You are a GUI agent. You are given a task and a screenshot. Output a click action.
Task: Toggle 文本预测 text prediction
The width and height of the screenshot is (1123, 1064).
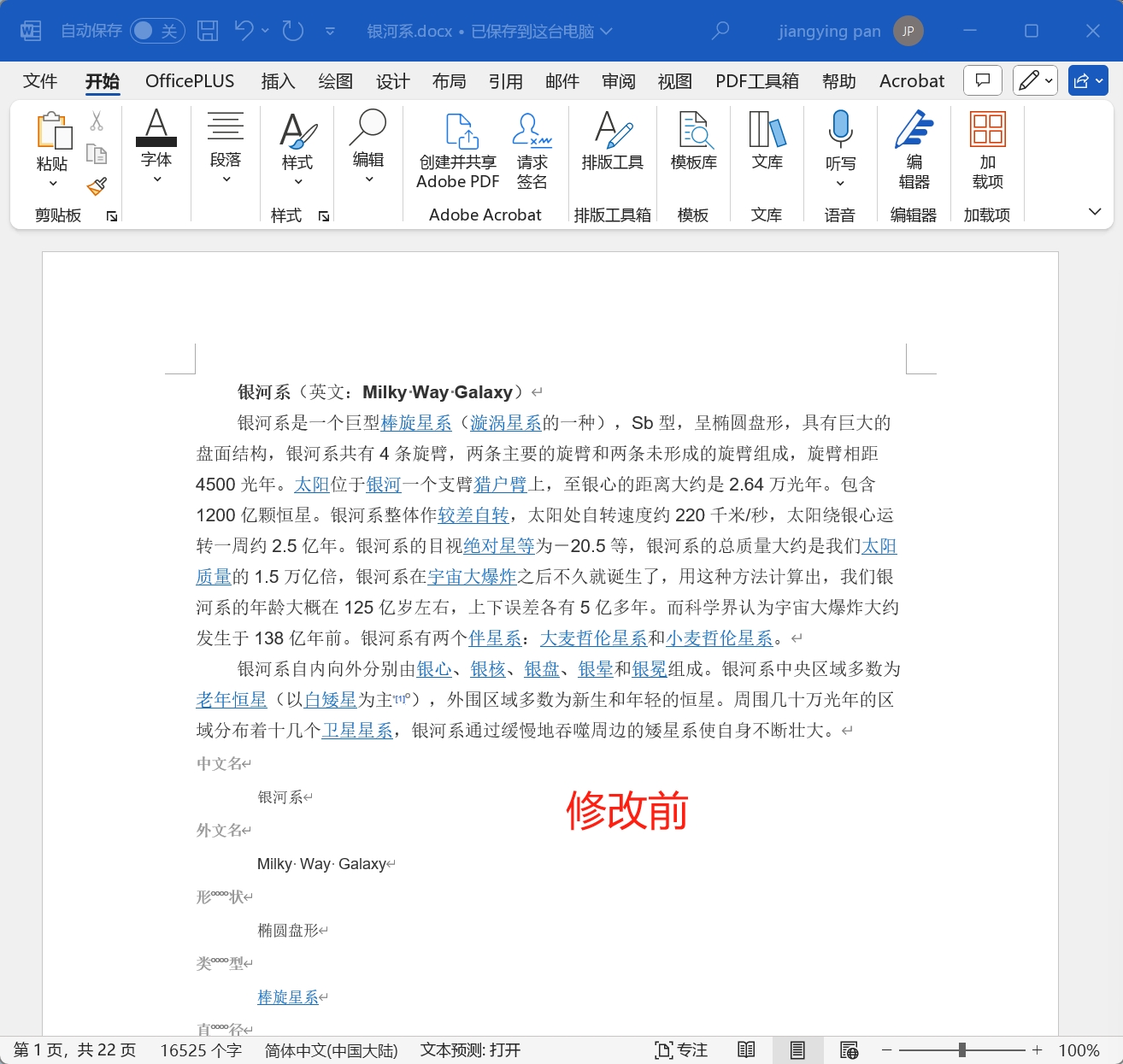pos(469,1049)
